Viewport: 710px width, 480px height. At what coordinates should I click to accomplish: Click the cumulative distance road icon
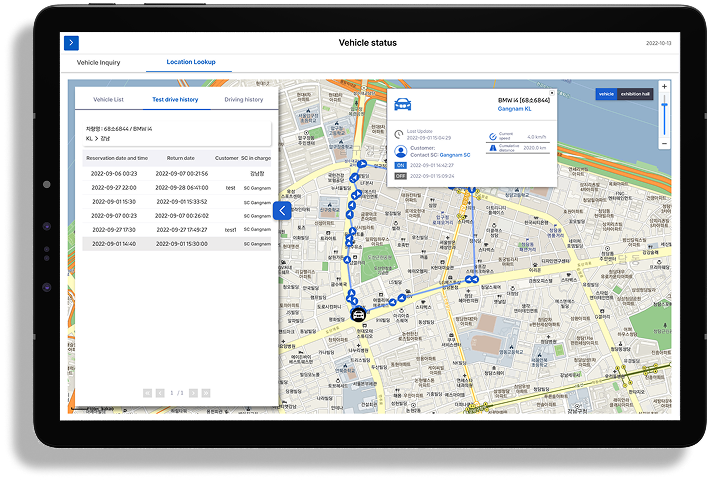pos(492,148)
